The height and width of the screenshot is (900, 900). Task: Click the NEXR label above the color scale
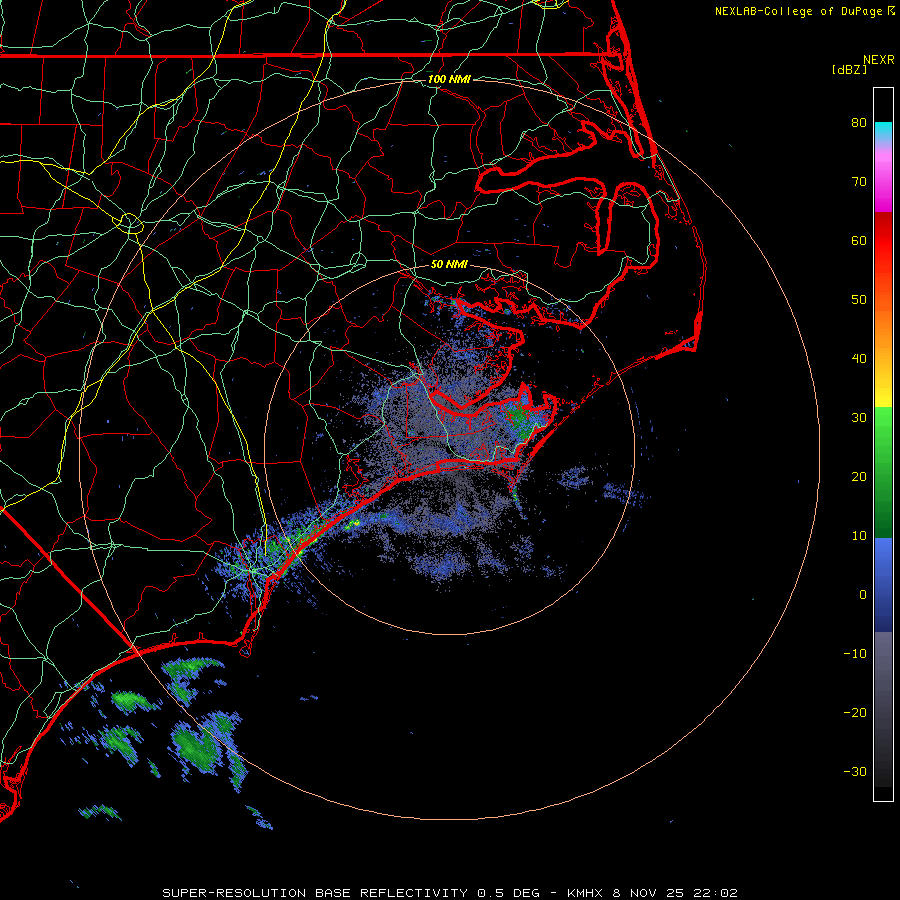(878, 60)
